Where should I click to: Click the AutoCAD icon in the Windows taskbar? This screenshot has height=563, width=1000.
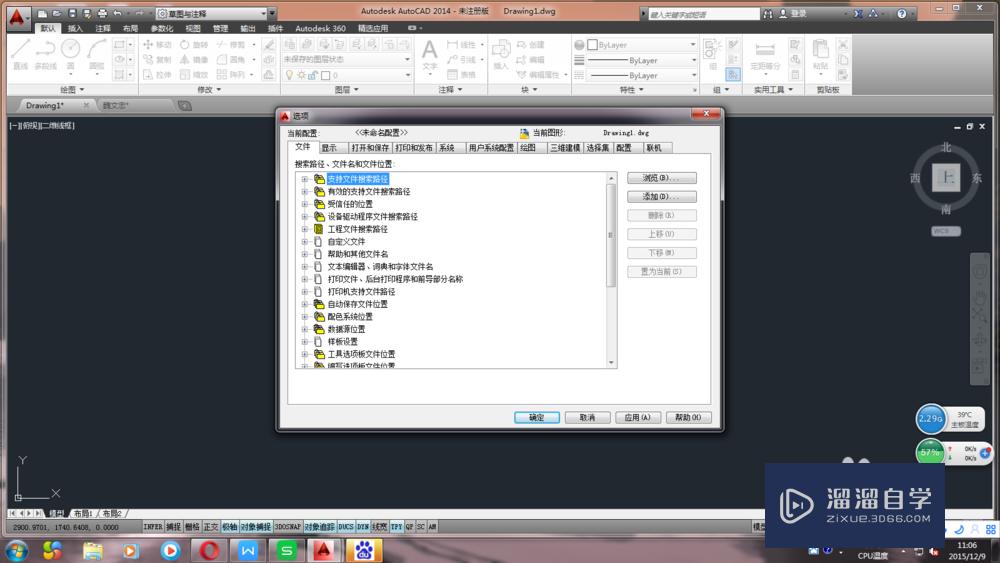point(324,550)
